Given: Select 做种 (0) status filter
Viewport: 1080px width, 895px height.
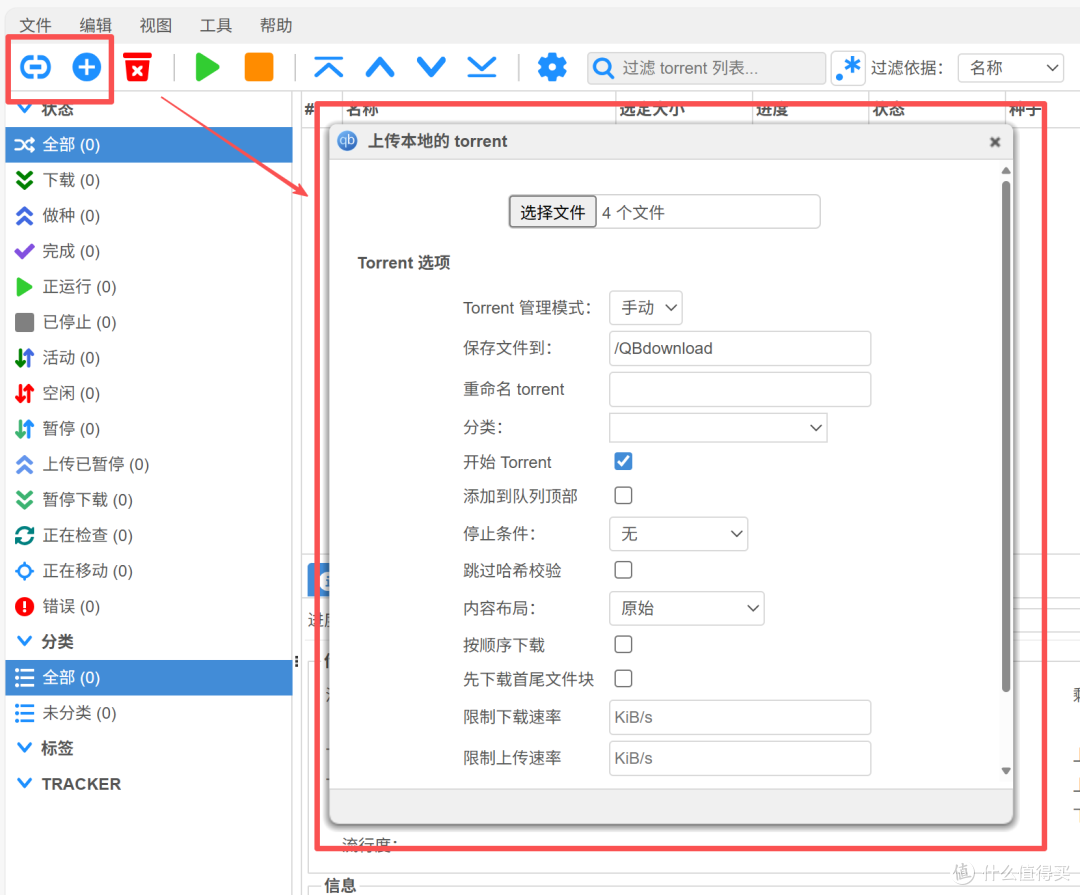Looking at the screenshot, I should point(149,216).
